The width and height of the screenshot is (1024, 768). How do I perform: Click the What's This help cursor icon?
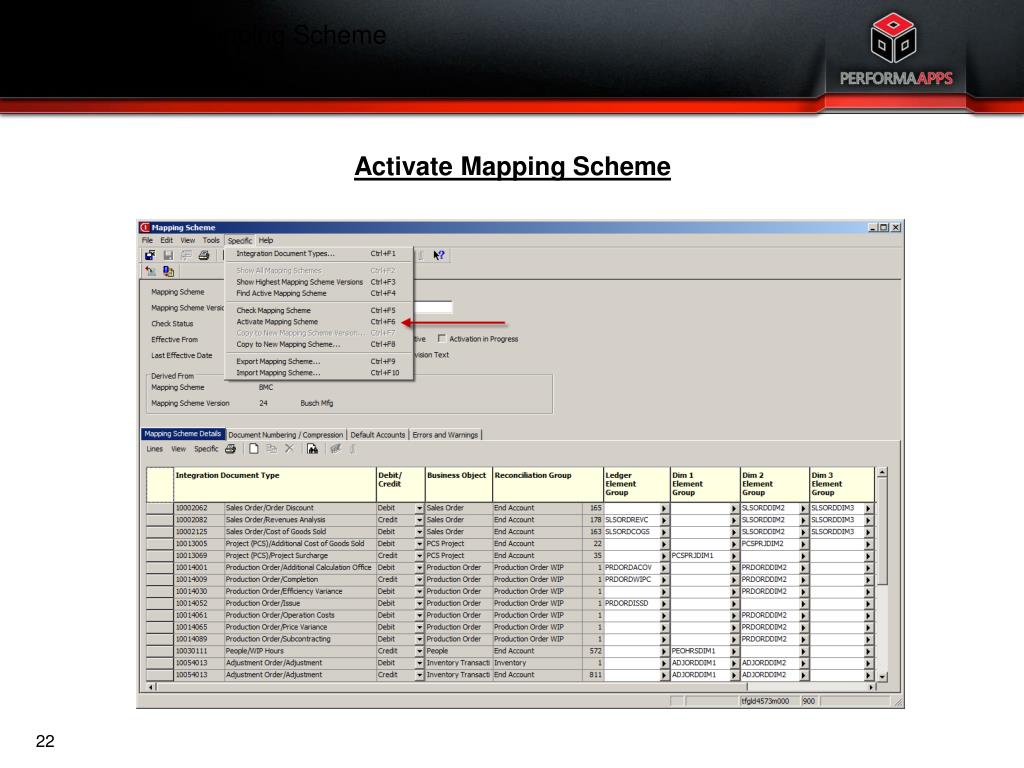(439, 255)
